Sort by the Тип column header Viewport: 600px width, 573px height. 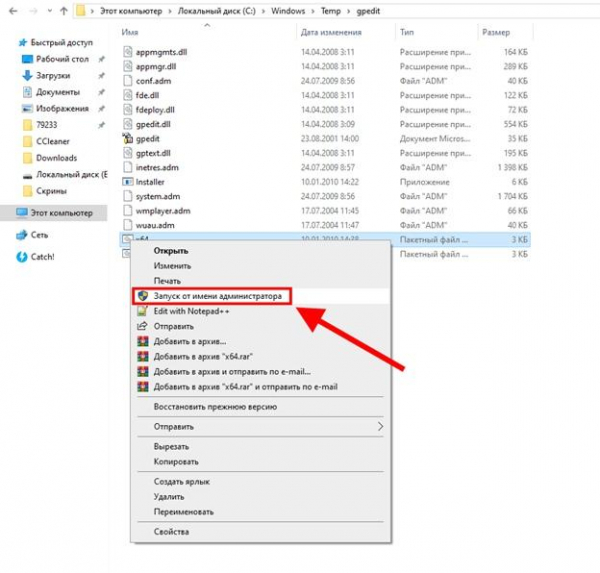coord(407,32)
